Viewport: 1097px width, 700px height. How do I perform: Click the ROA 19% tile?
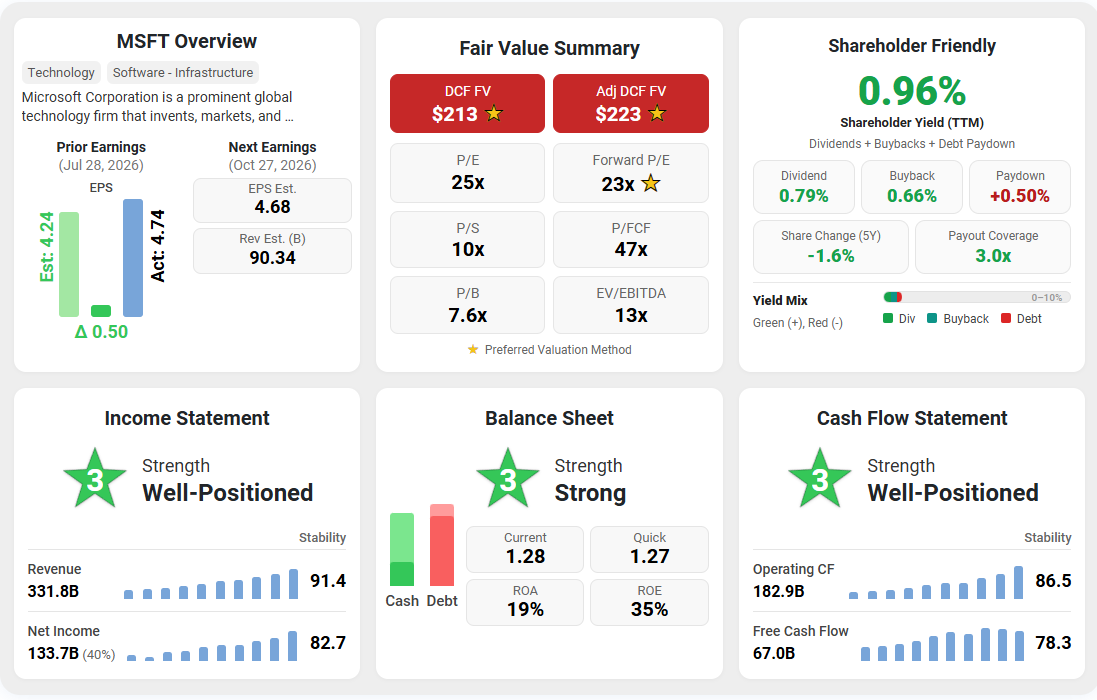tap(525, 602)
